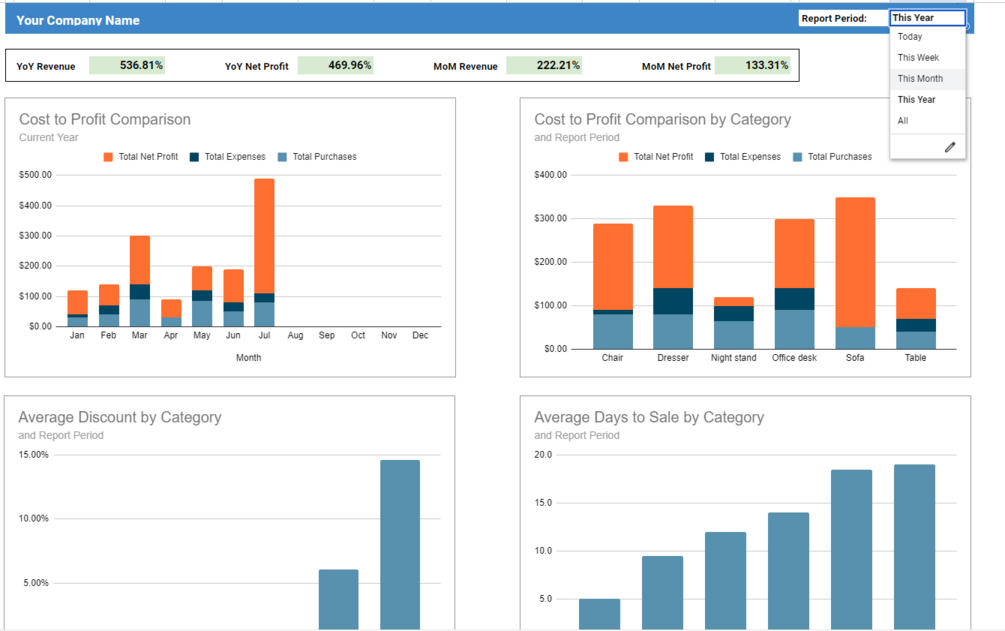The height and width of the screenshot is (631, 1005).
Task: Click the "Average Days to Sale by Category" title
Action: (649, 417)
